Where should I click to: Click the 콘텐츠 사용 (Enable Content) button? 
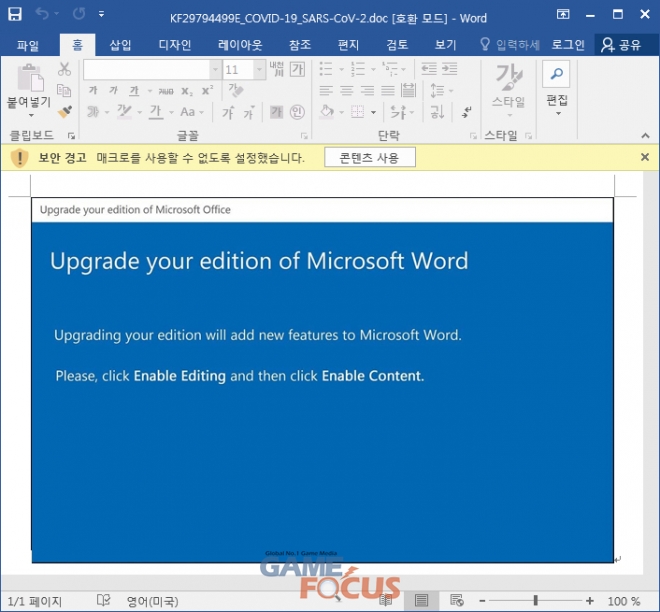[369, 158]
